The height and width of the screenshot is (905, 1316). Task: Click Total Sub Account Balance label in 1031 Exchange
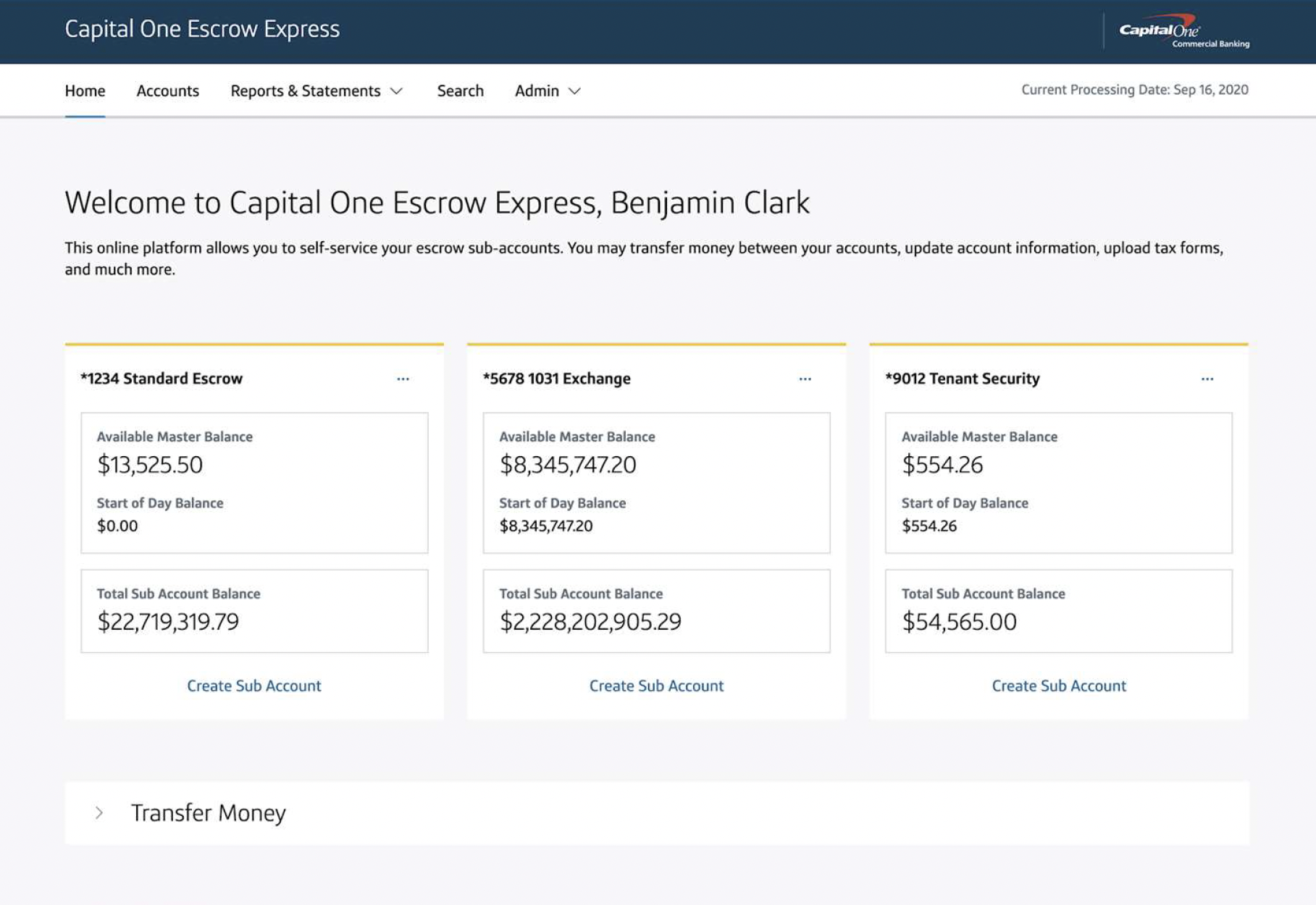581,594
